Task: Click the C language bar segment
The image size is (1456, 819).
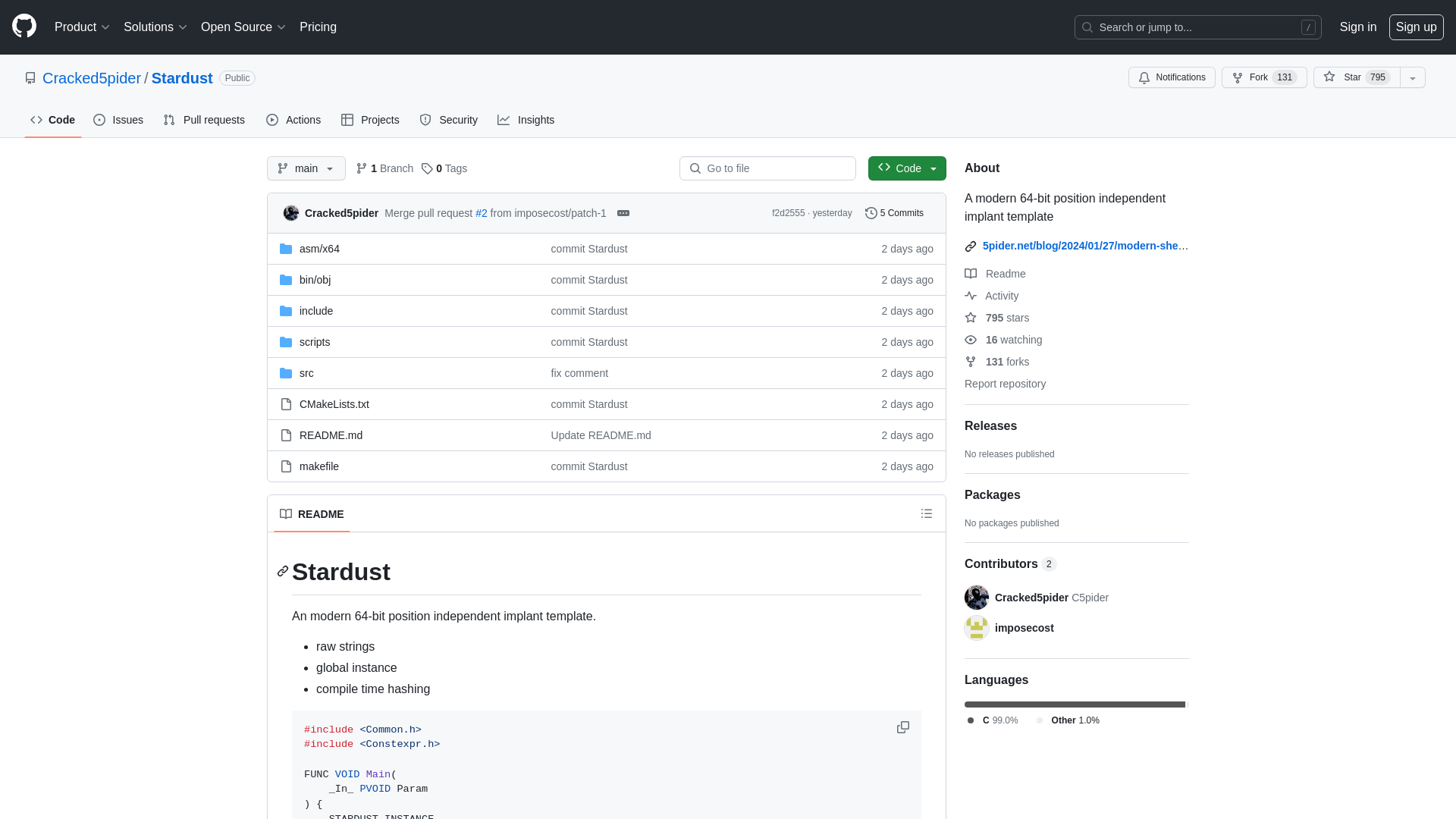Action: click(1075, 704)
